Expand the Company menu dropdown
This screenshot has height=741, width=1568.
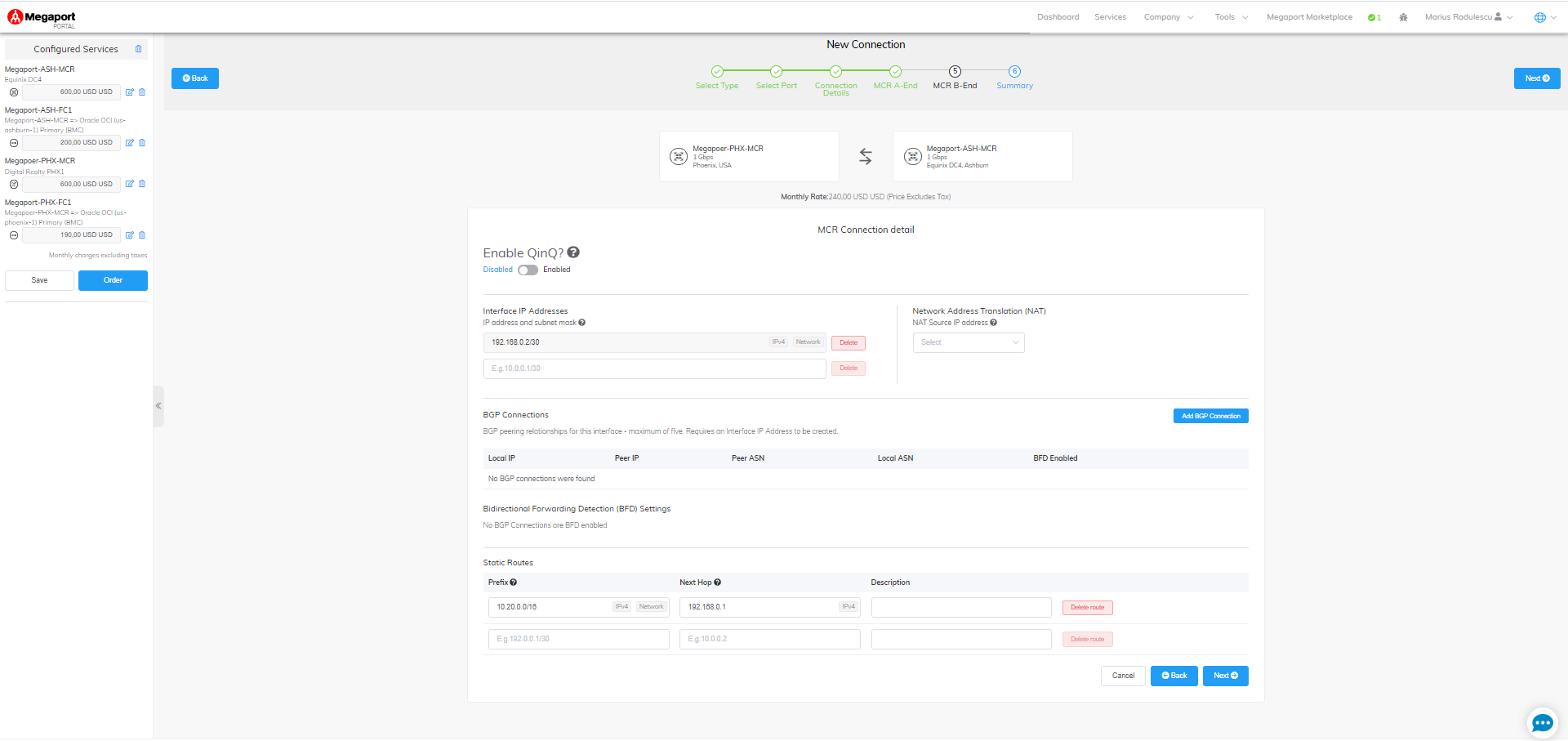(1169, 17)
